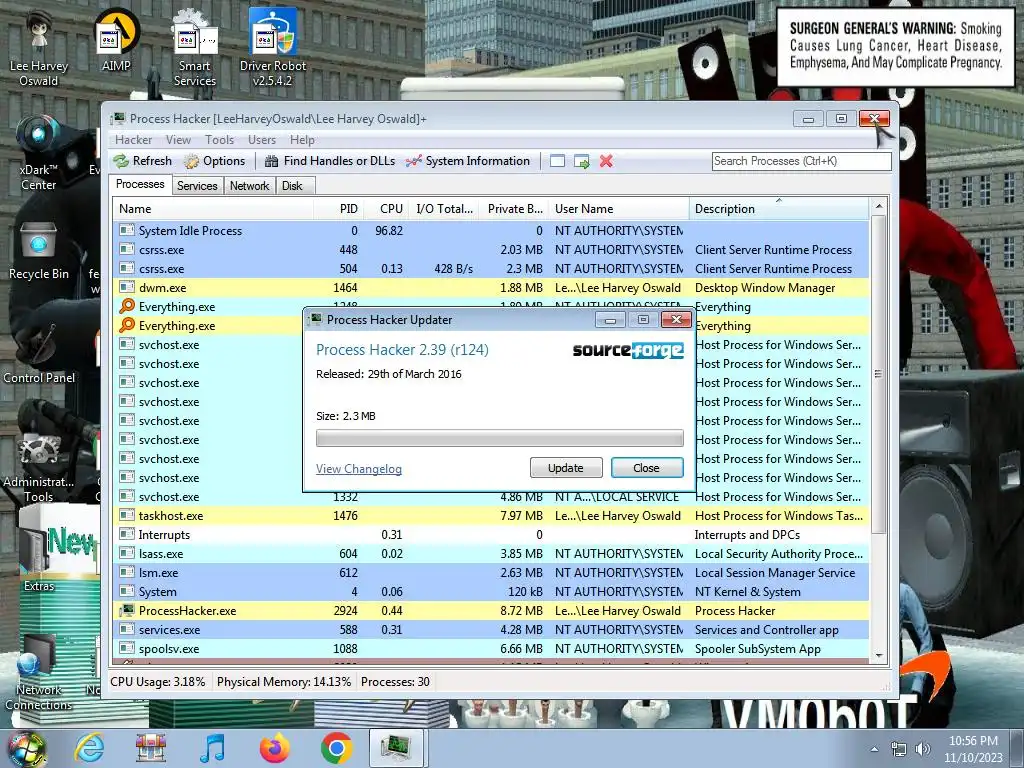Select the lsm.exe process row
This screenshot has height=768, width=1024.
[492, 572]
